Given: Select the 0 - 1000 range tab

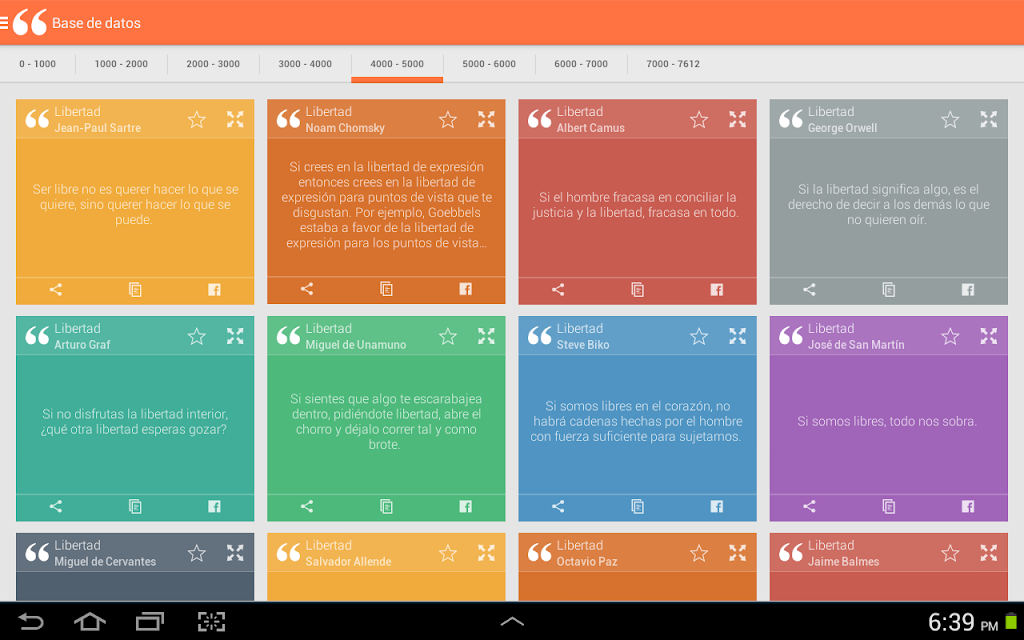Looking at the screenshot, I should [38, 64].
